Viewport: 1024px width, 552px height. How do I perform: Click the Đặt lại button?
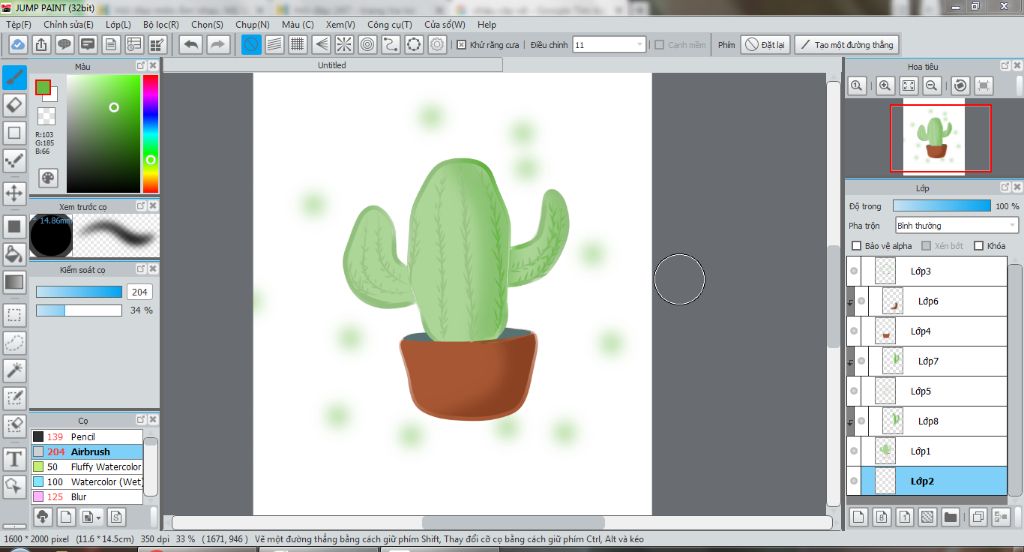765,44
